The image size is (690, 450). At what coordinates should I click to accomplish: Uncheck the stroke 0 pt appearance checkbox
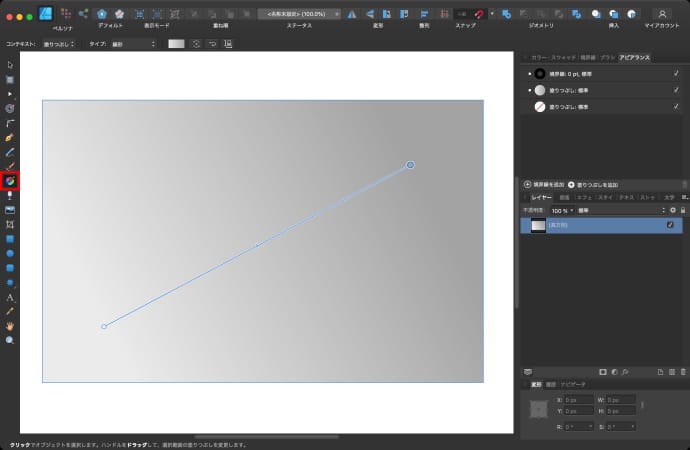[x=676, y=73]
